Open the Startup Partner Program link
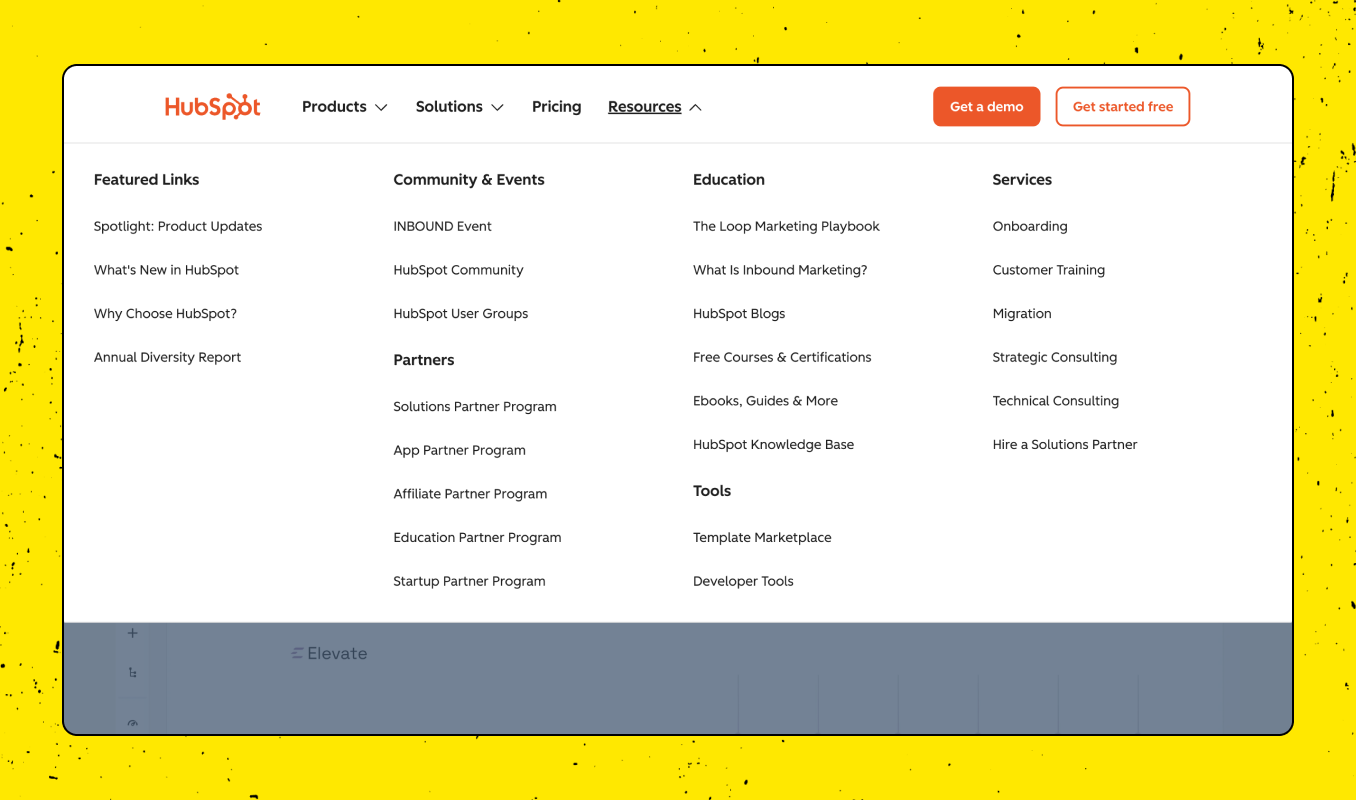Screen dimensions: 1356x800 (469, 581)
